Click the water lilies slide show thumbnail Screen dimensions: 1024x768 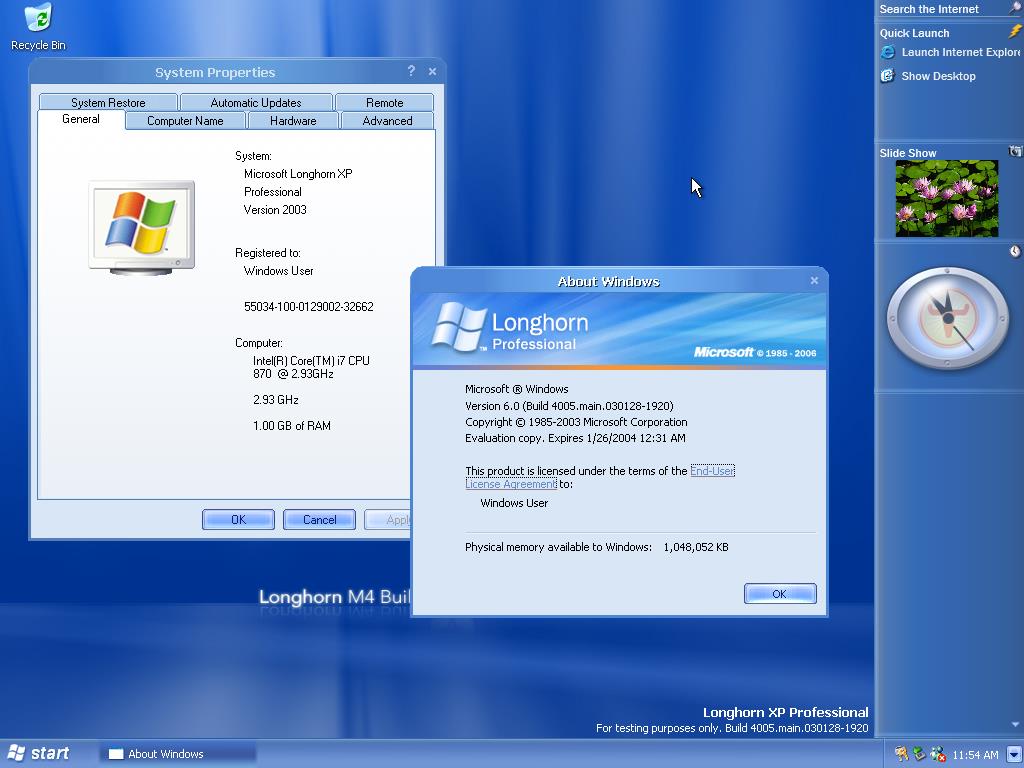click(x=947, y=199)
